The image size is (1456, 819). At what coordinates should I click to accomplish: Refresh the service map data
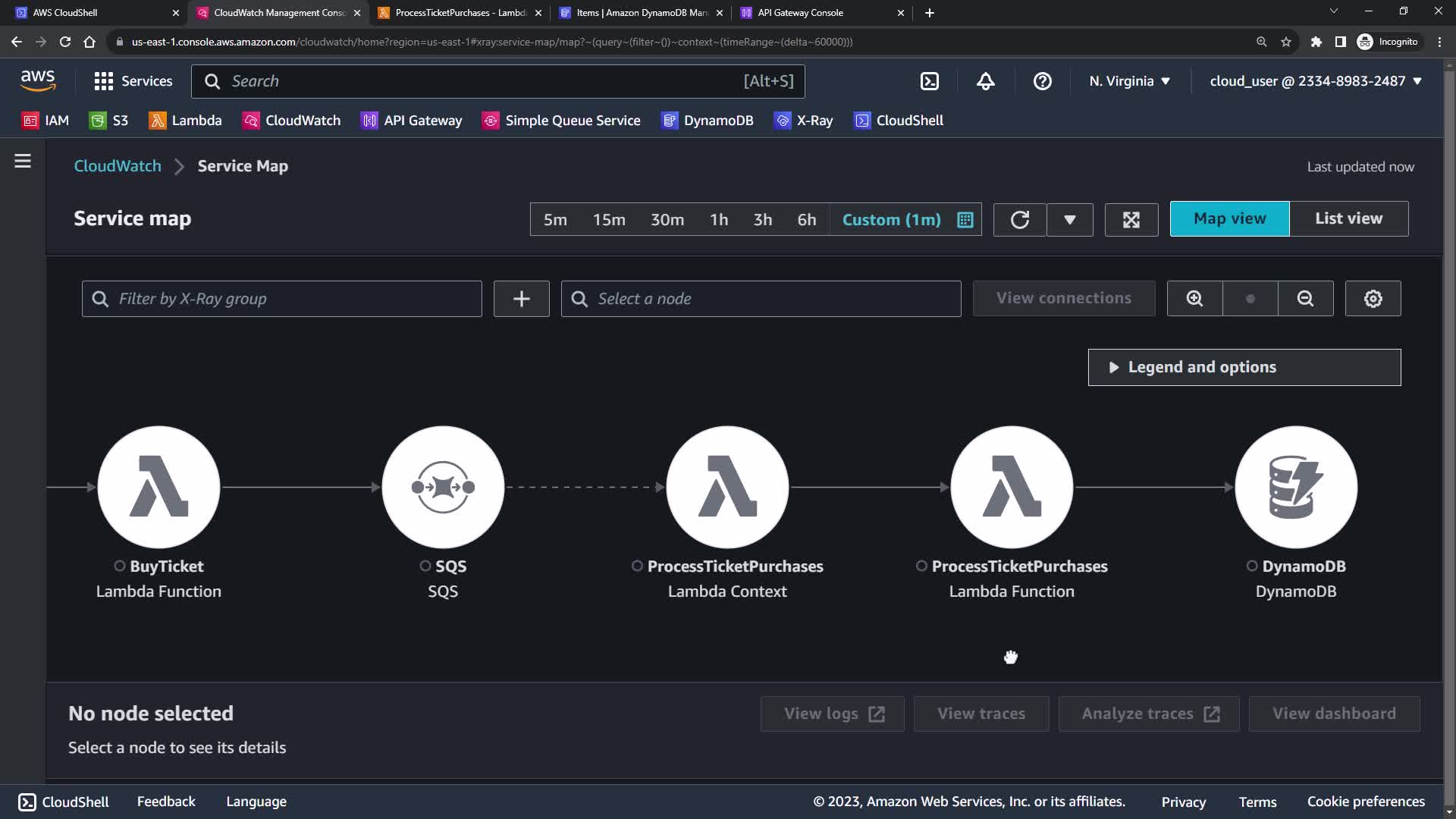tap(1020, 220)
